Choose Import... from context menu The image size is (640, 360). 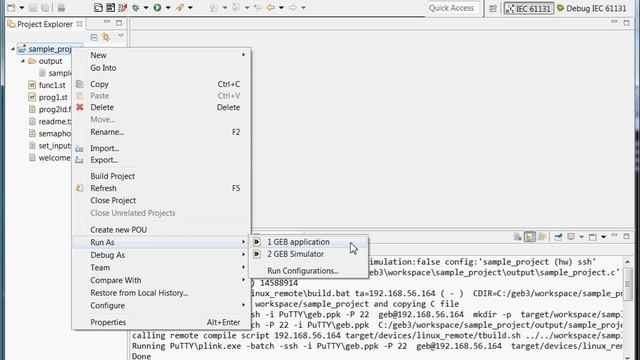coord(162,148)
